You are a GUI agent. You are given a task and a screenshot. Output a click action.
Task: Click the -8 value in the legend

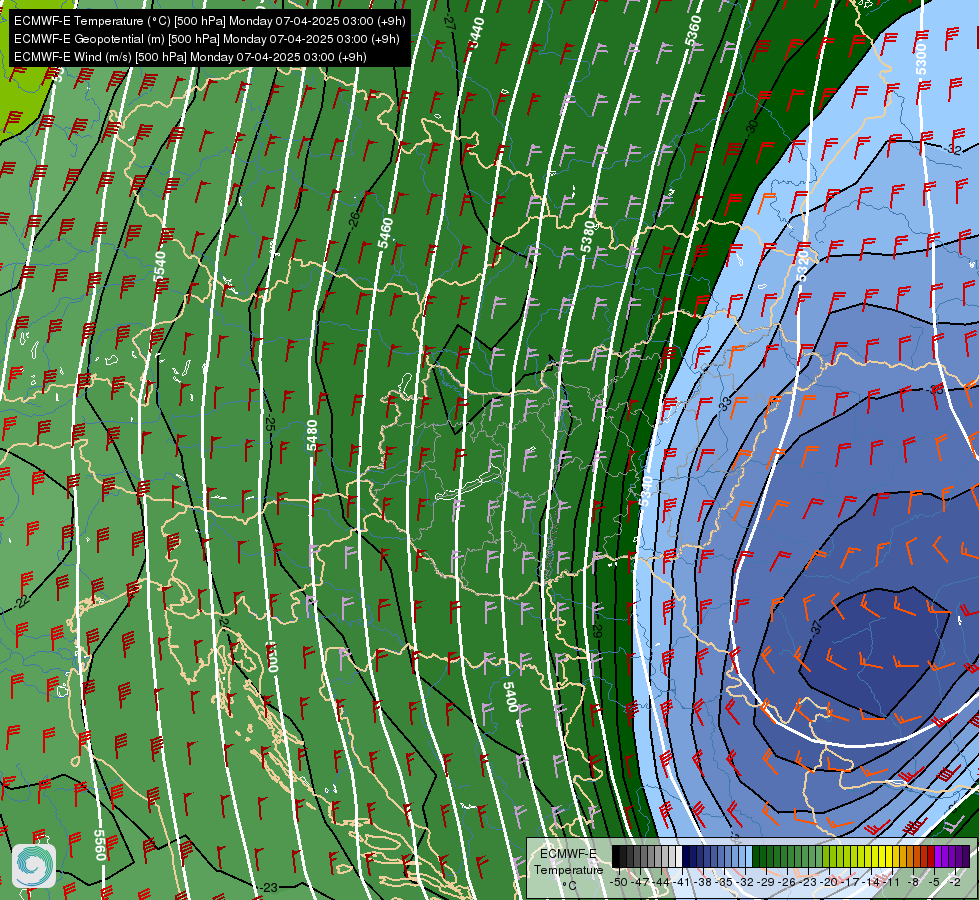point(913,883)
